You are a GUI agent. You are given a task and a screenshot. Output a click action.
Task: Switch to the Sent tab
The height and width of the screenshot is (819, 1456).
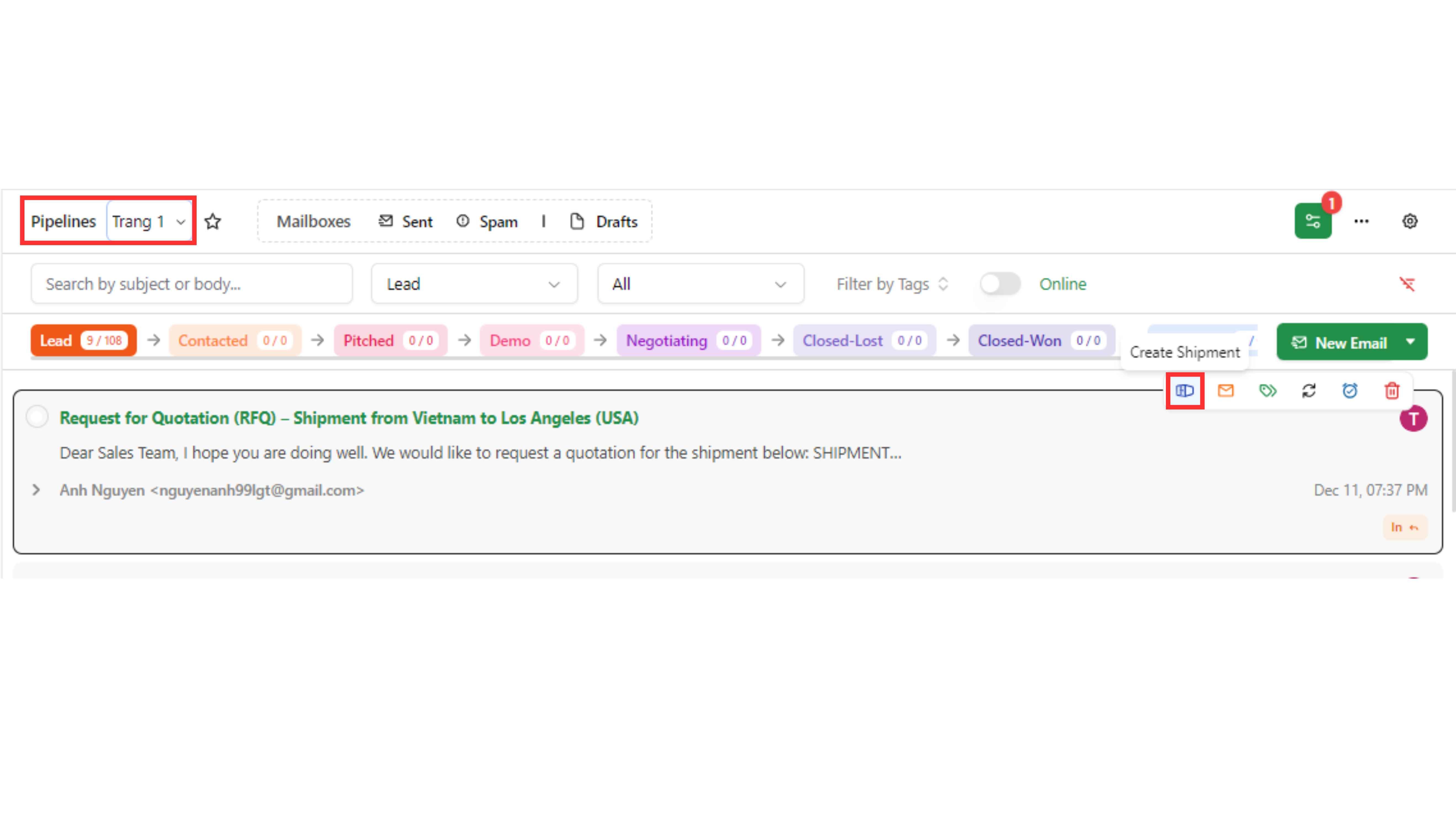coord(405,221)
